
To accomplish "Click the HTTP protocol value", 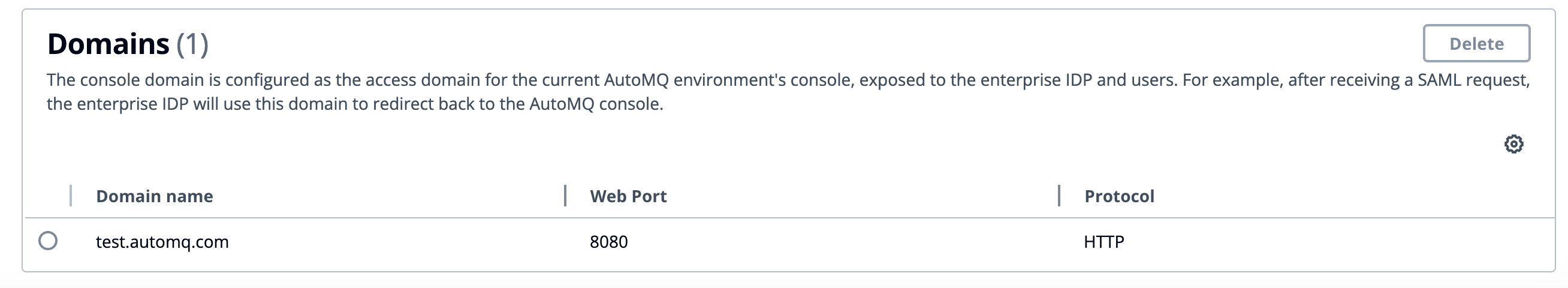I will [x=1104, y=242].
